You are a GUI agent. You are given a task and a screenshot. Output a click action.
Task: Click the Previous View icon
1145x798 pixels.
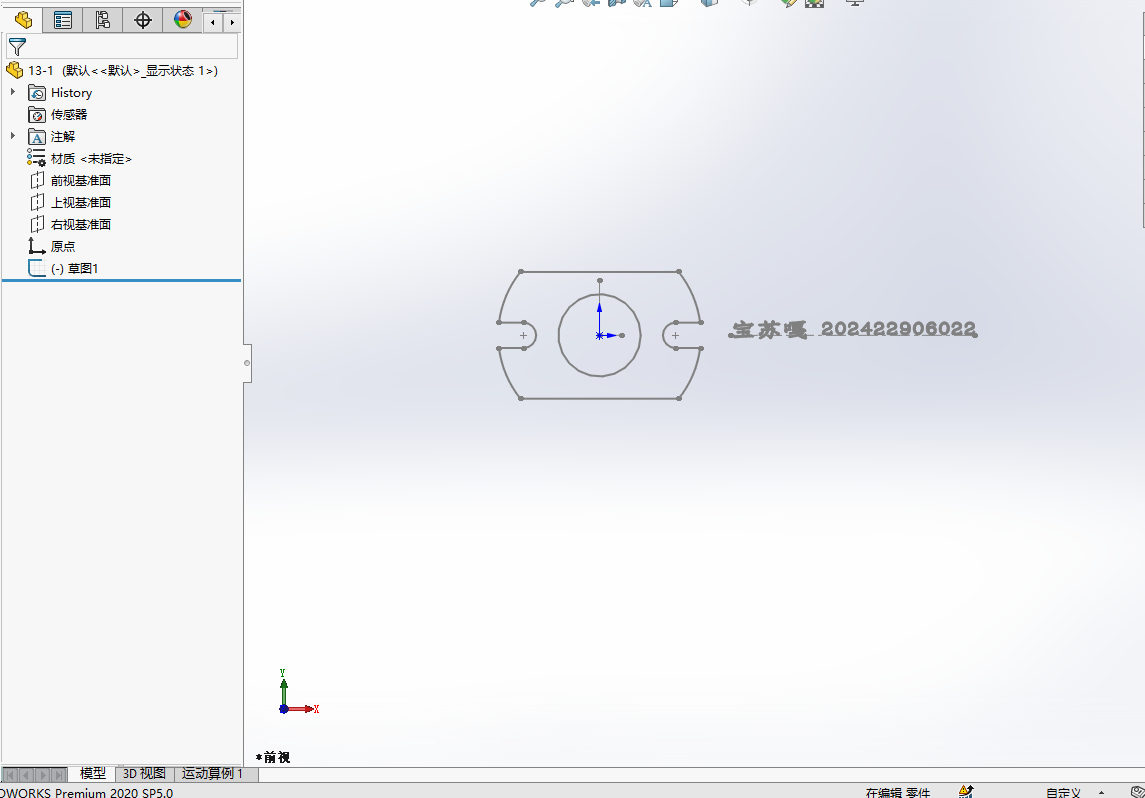(591, 2)
